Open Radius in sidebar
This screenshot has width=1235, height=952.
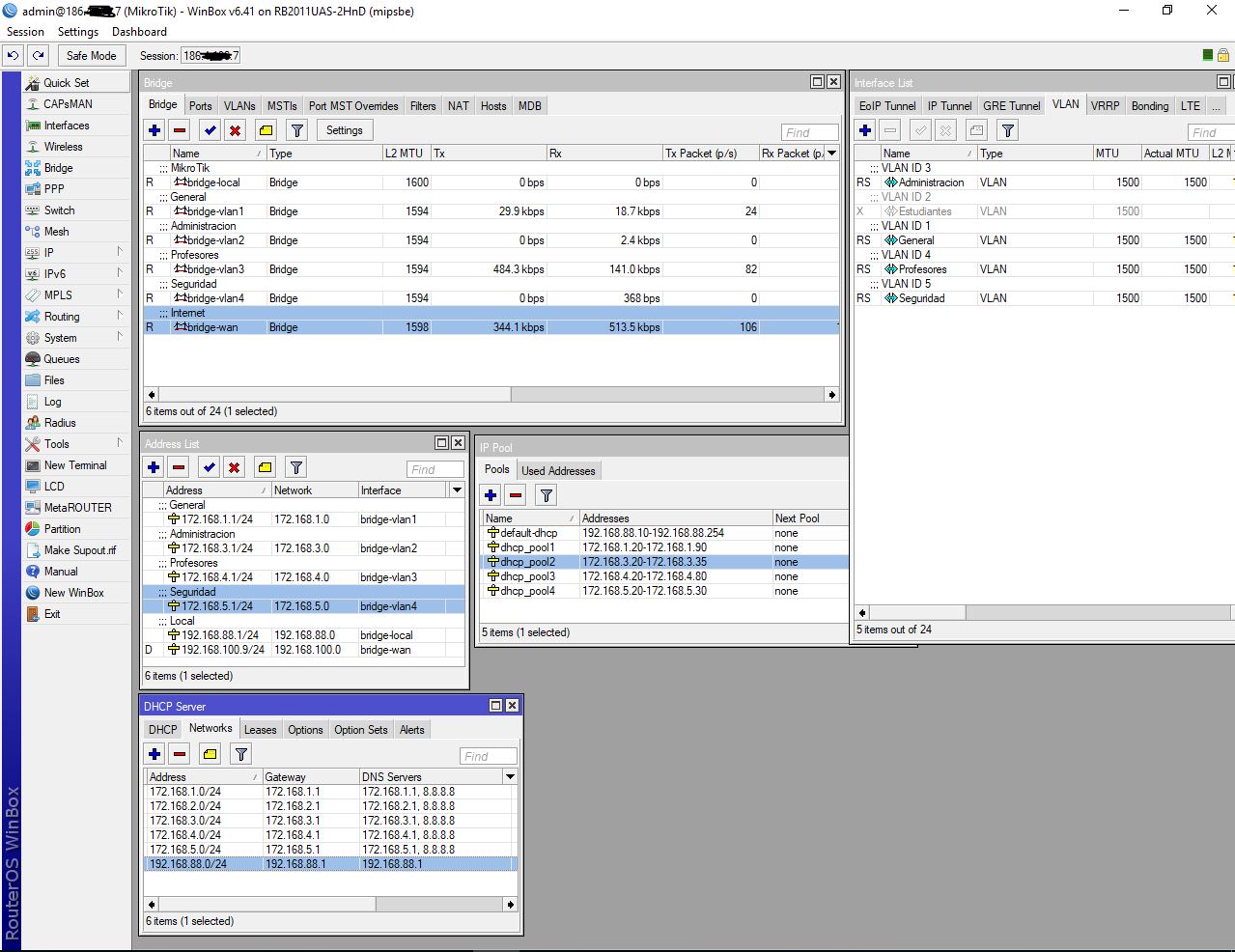click(x=76, y=423)
